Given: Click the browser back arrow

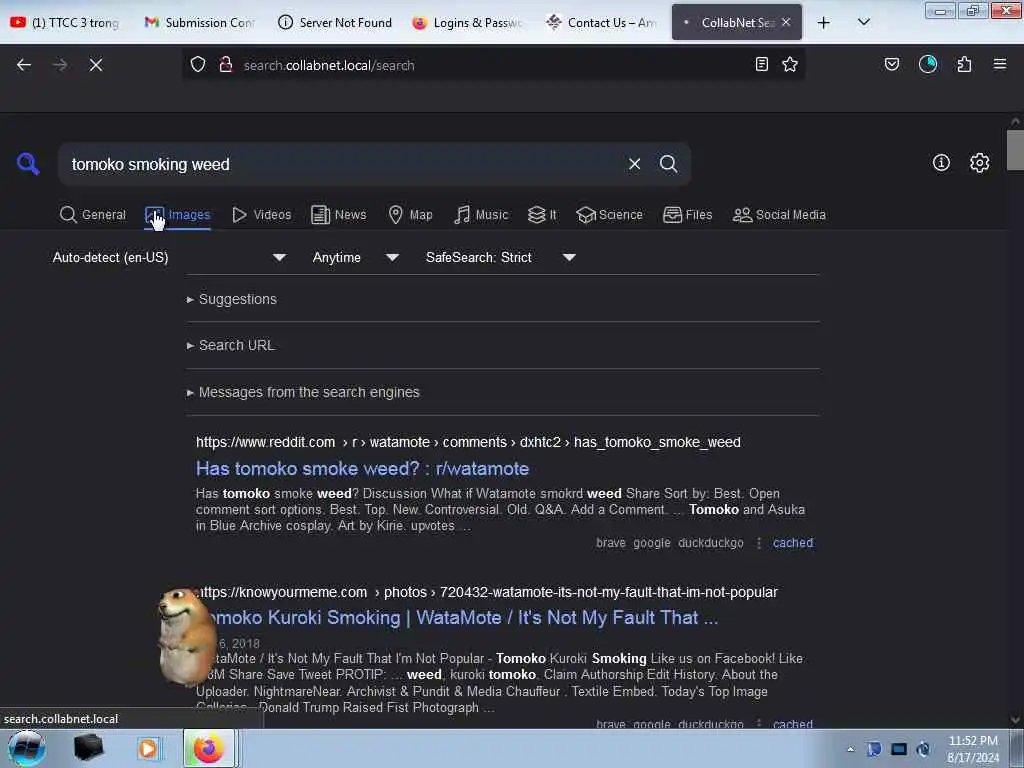Looking at the screenshot, I should 24,65.
